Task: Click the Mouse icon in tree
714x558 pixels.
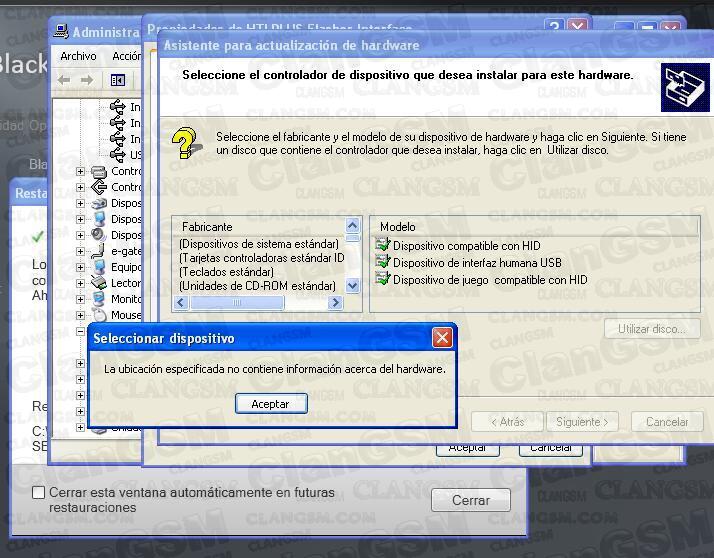Action: click(99, 315)
